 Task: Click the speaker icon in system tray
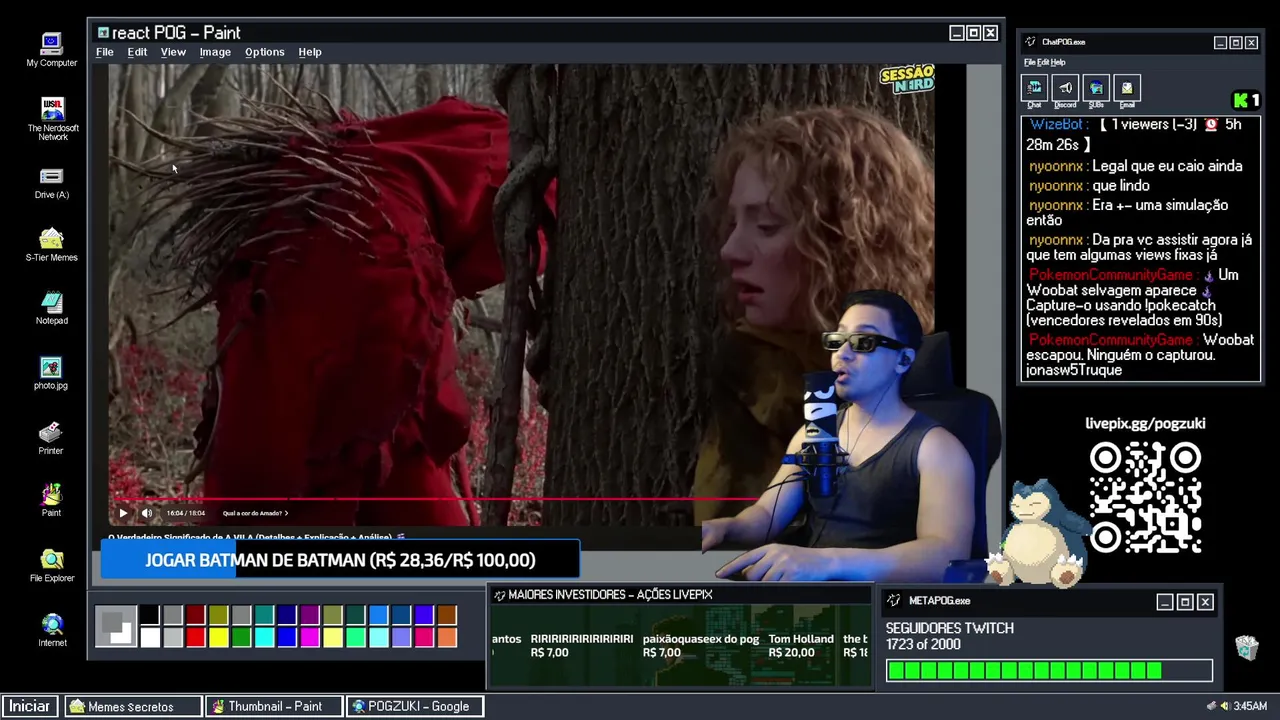[1224, 706]
